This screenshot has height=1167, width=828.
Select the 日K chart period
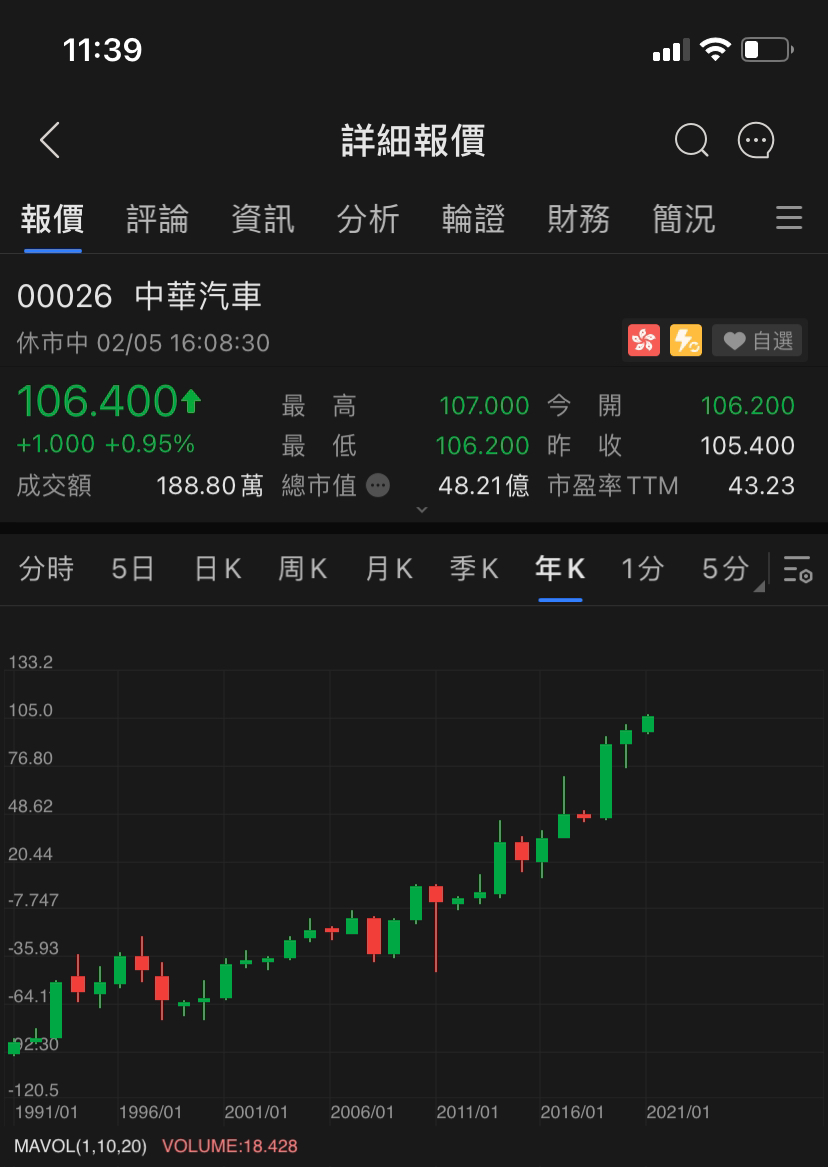coord(218,569)
